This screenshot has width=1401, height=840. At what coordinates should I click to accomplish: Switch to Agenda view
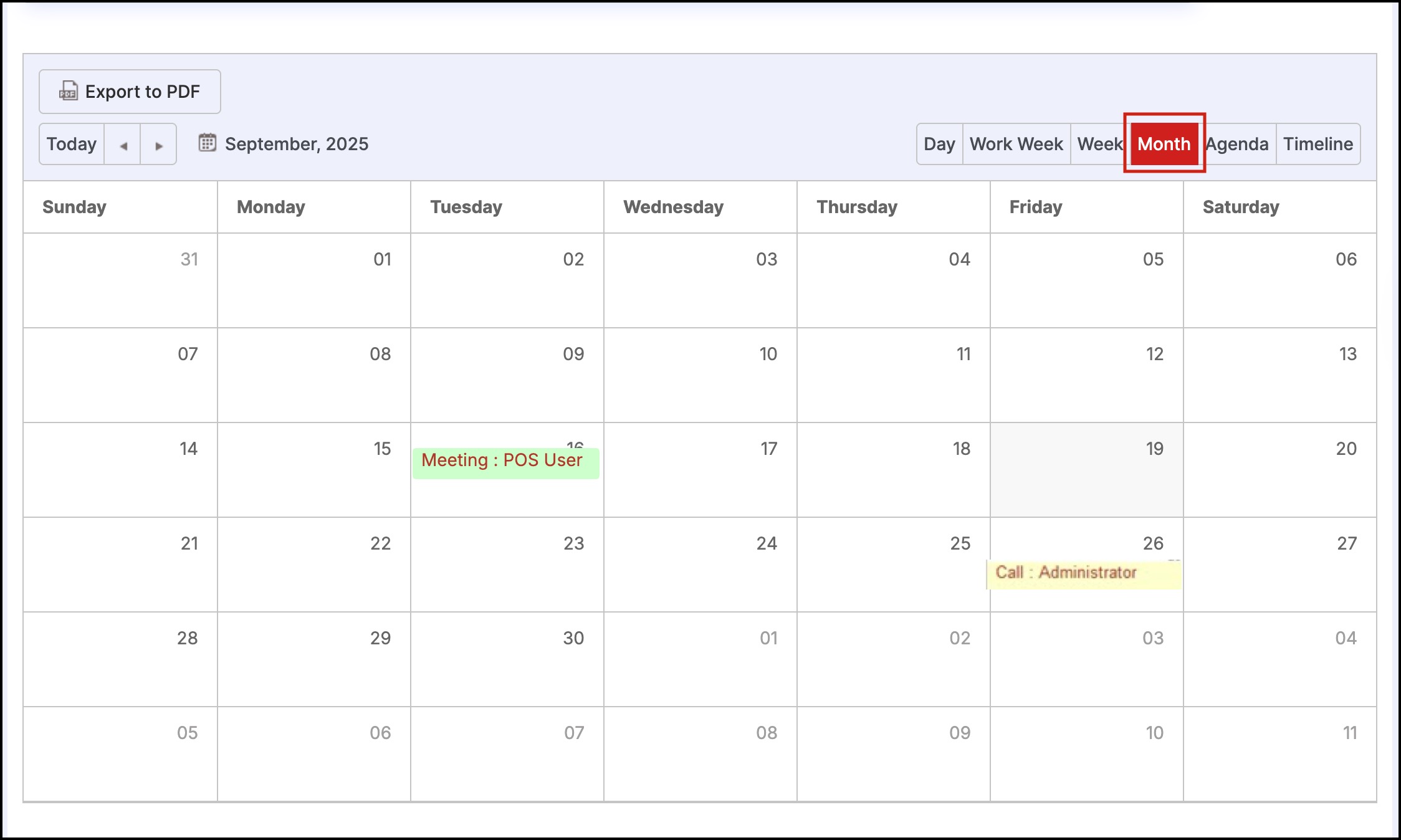pos(1237,144)
